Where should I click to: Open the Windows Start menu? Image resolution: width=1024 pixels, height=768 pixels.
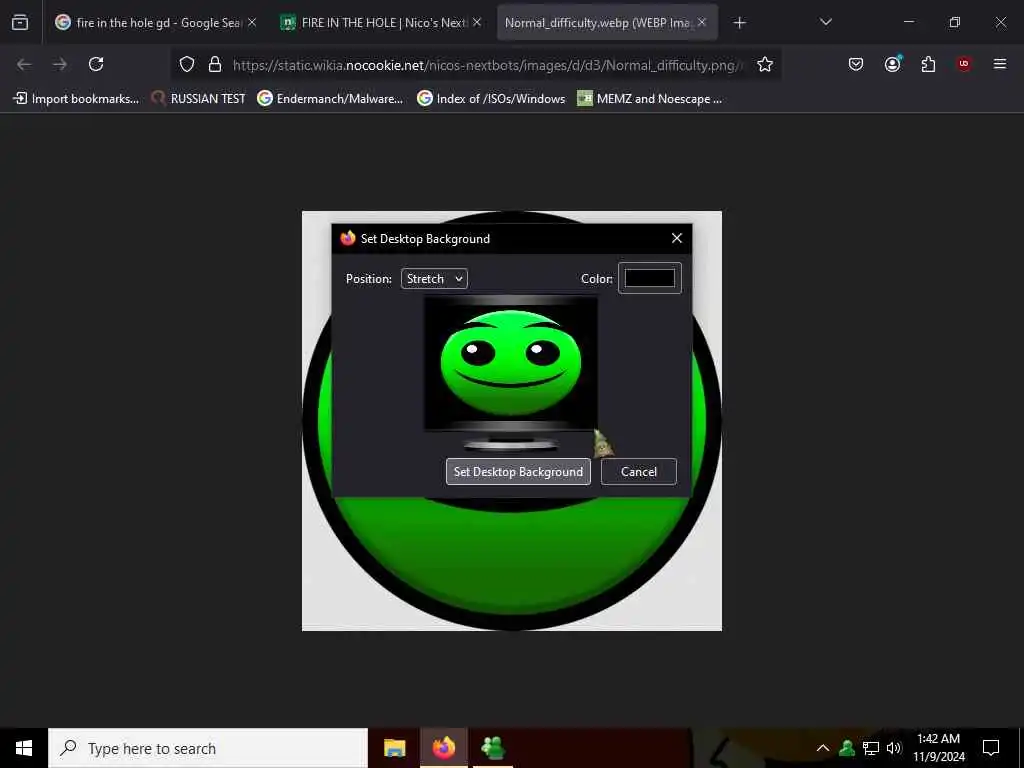(24, 748)
